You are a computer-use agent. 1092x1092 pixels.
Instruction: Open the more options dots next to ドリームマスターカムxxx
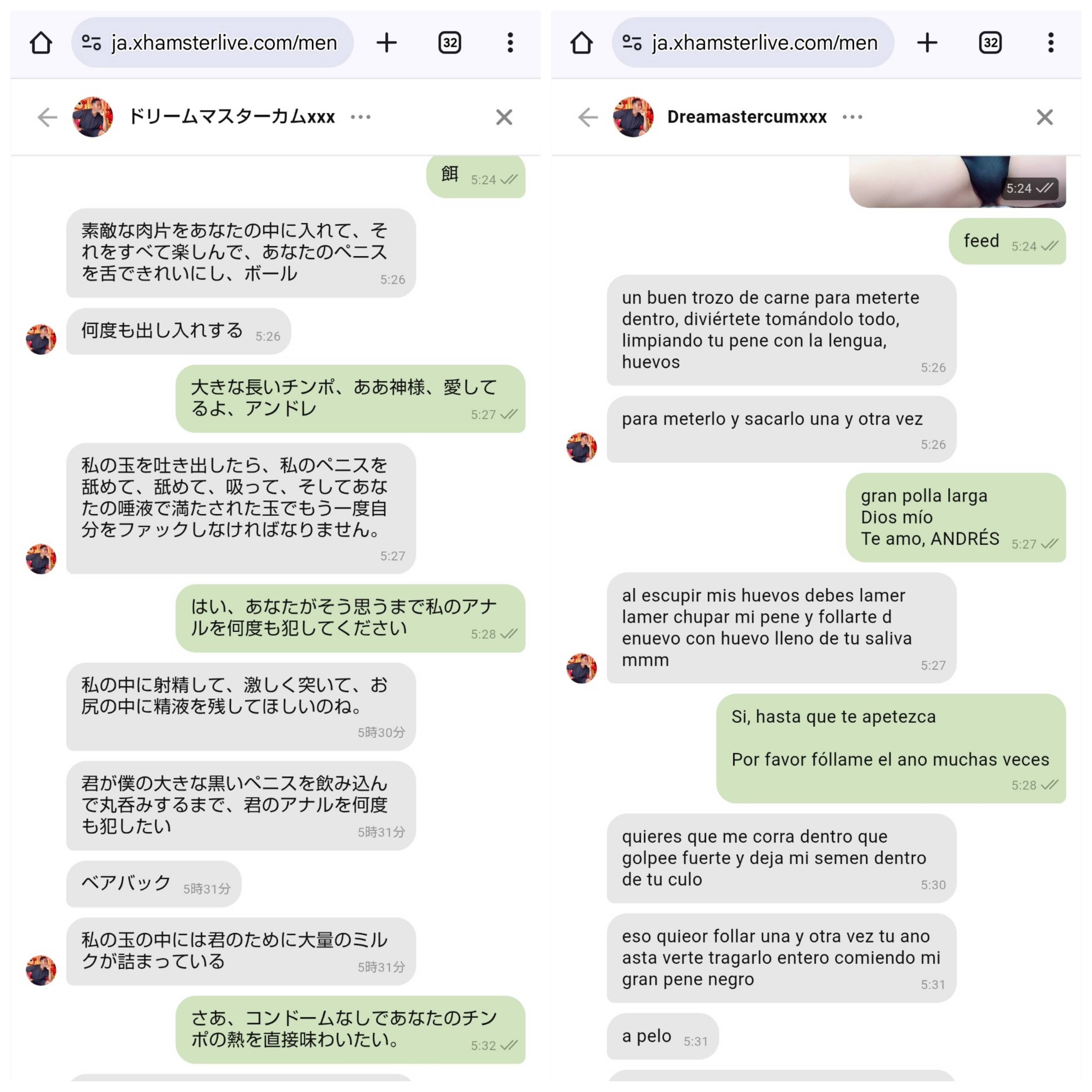pyautogui.click(x=361, y=117)
